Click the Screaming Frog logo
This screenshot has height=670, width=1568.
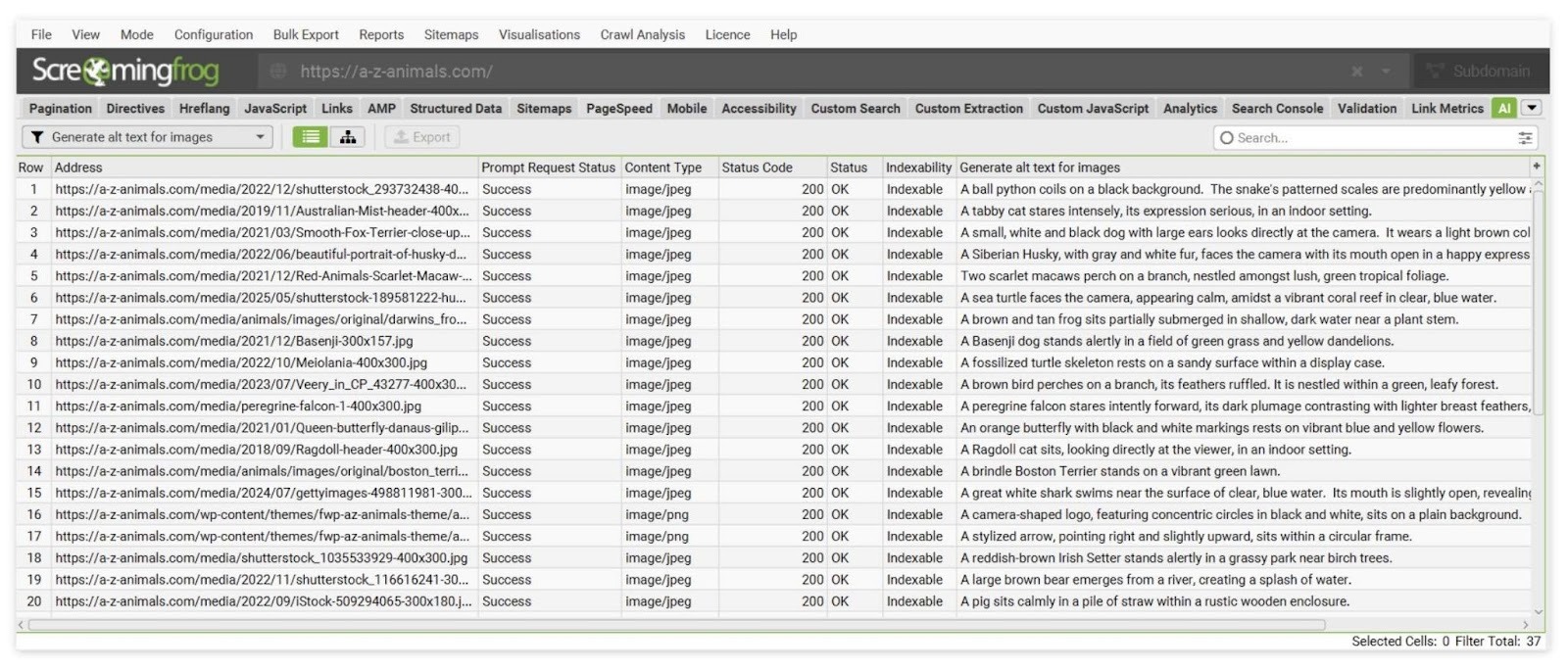point(125,72)
